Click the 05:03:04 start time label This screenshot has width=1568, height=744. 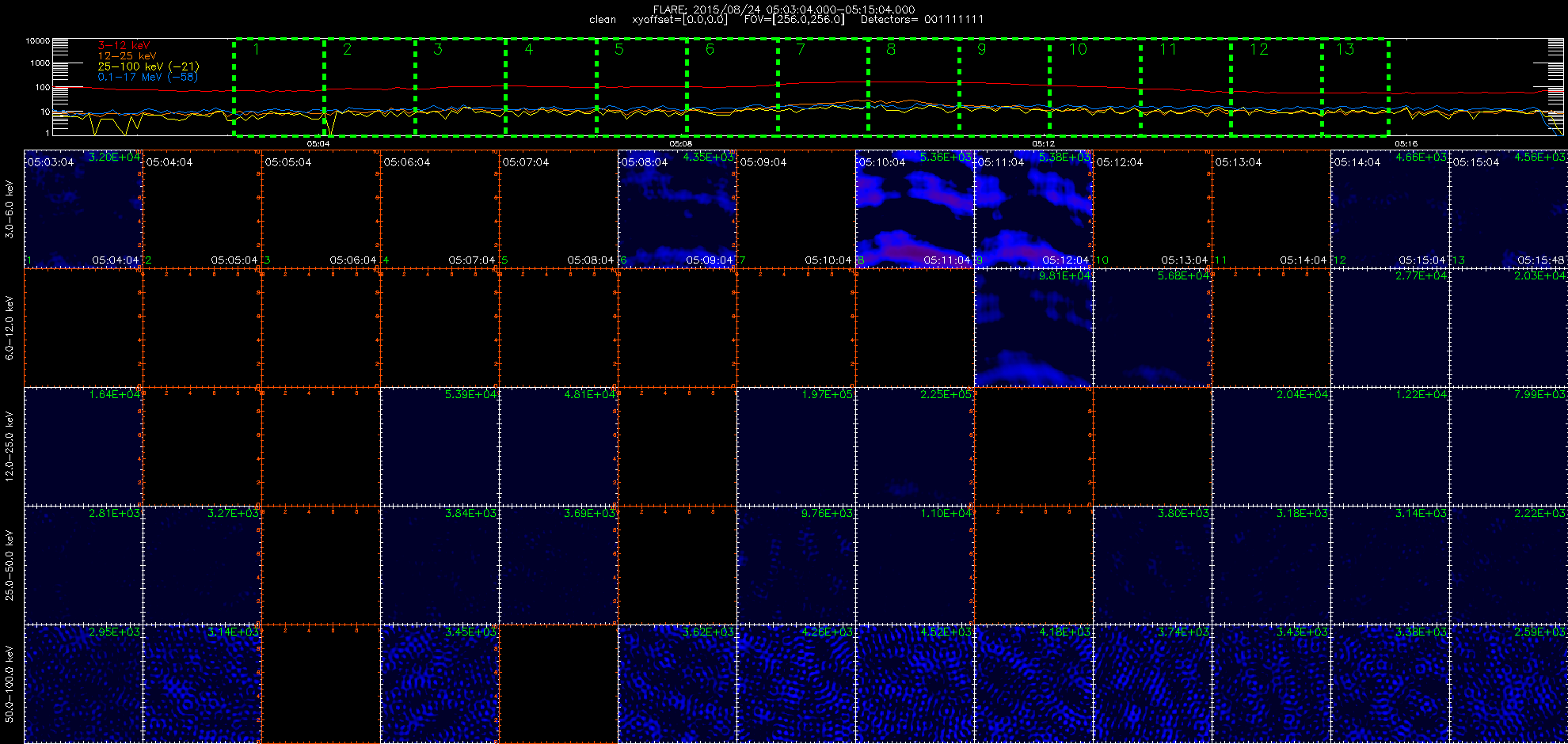[51, 162]
